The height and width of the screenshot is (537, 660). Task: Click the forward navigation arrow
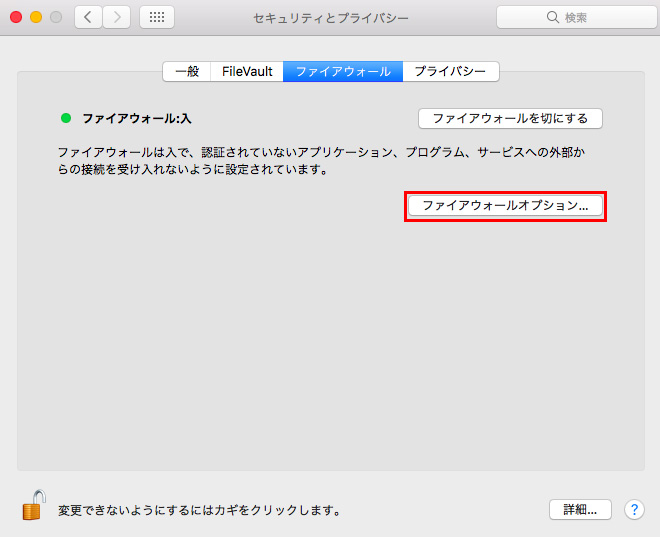(117, 17)
